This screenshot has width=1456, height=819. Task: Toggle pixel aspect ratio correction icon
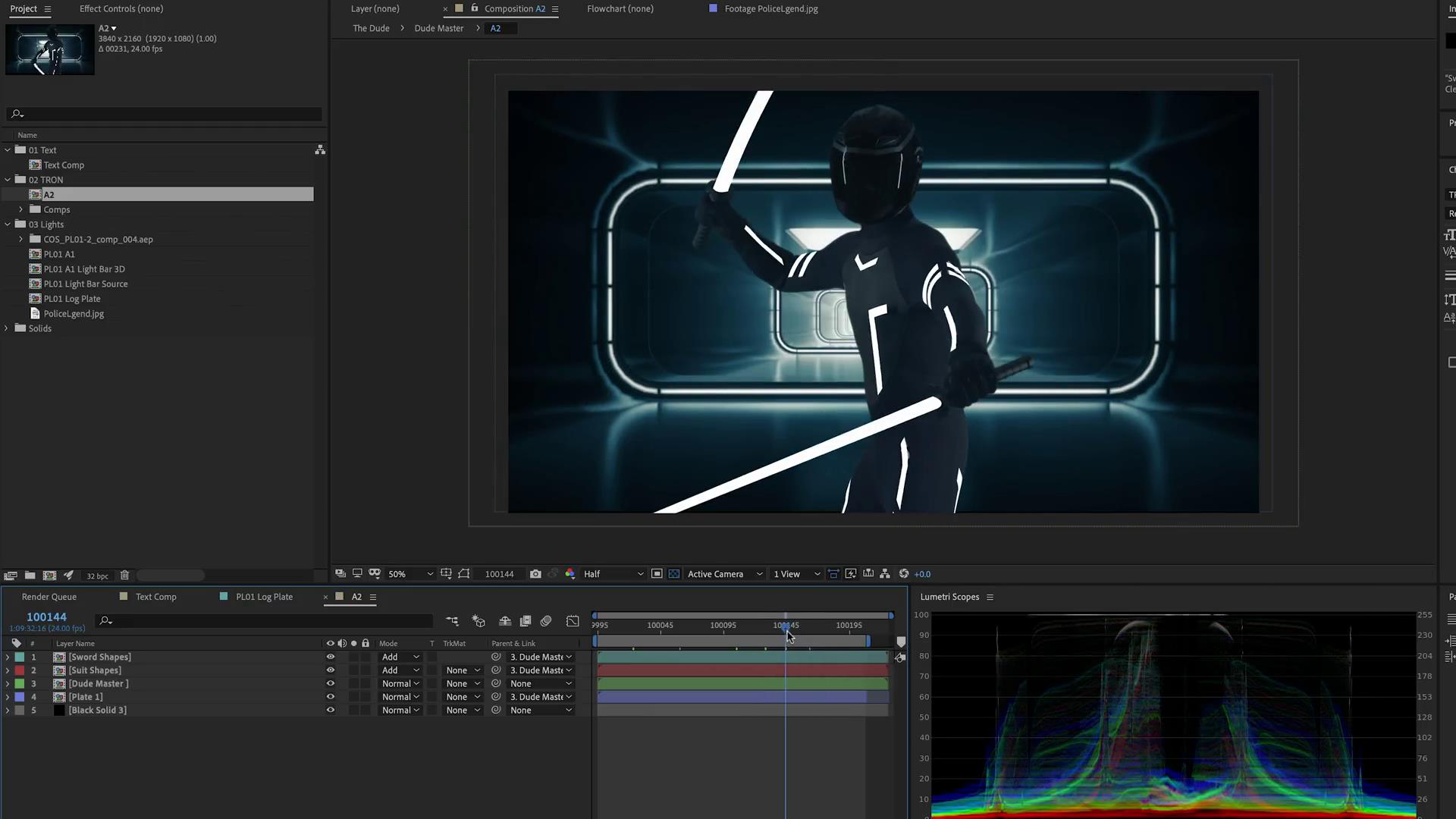click(833, 574)
